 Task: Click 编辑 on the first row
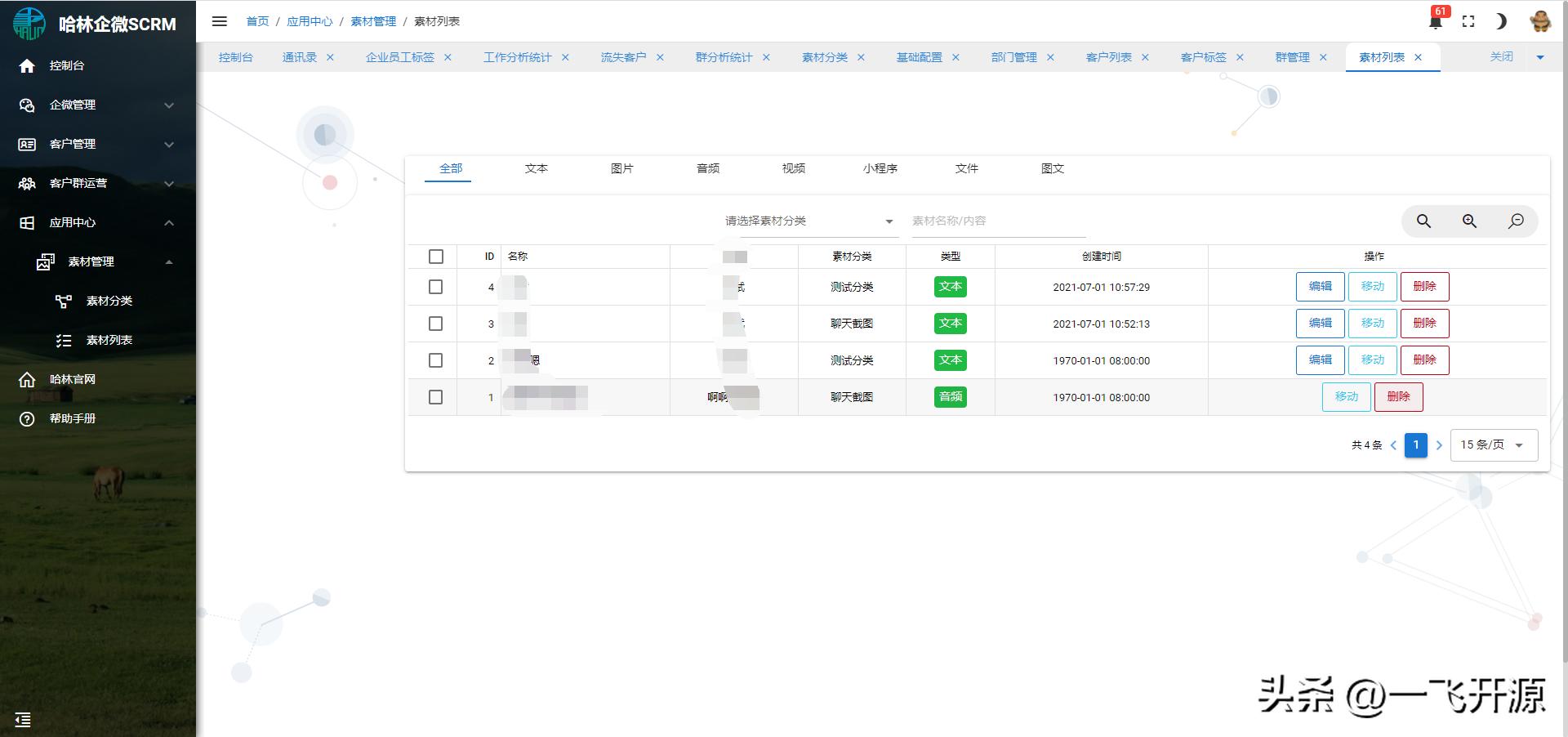(x=1320, y=287)
